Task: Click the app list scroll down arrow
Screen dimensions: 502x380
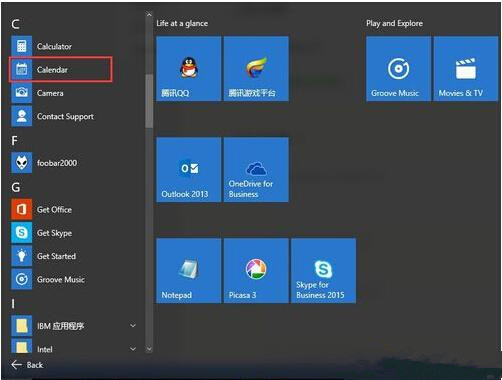Action: point(149,349)
